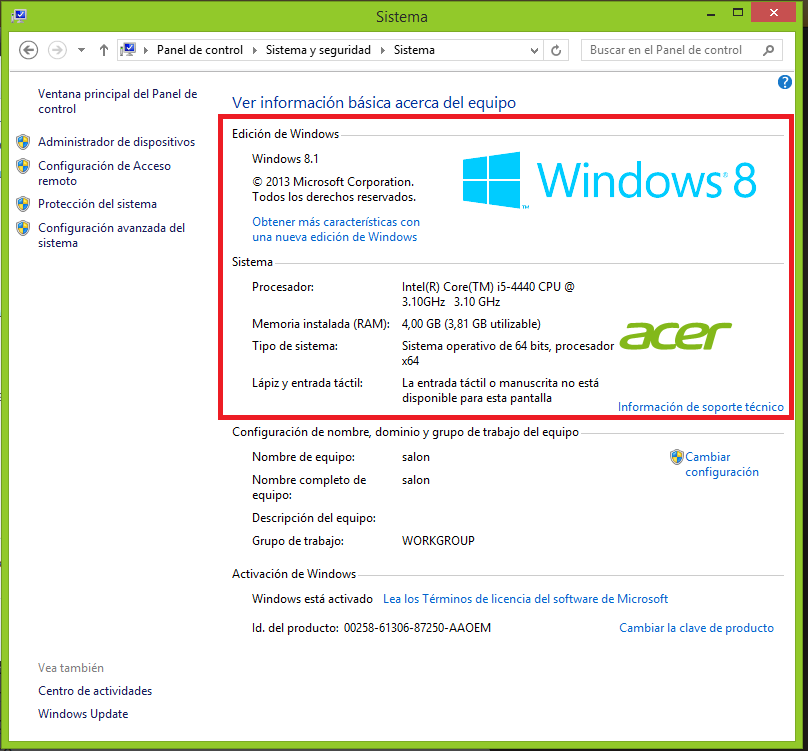
Task: Click the 4,00 GB (3,81 GB utilizable) value
Action: [471, 324]
